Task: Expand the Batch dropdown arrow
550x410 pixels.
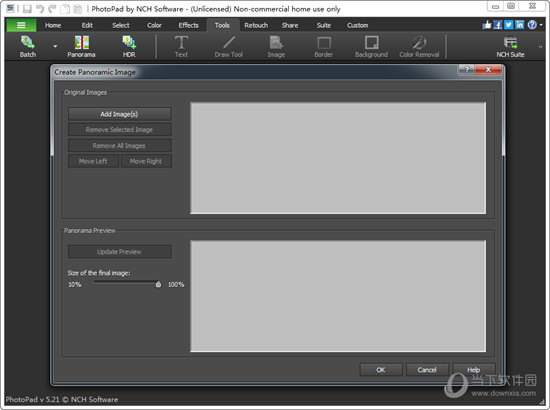Action: 55,46
